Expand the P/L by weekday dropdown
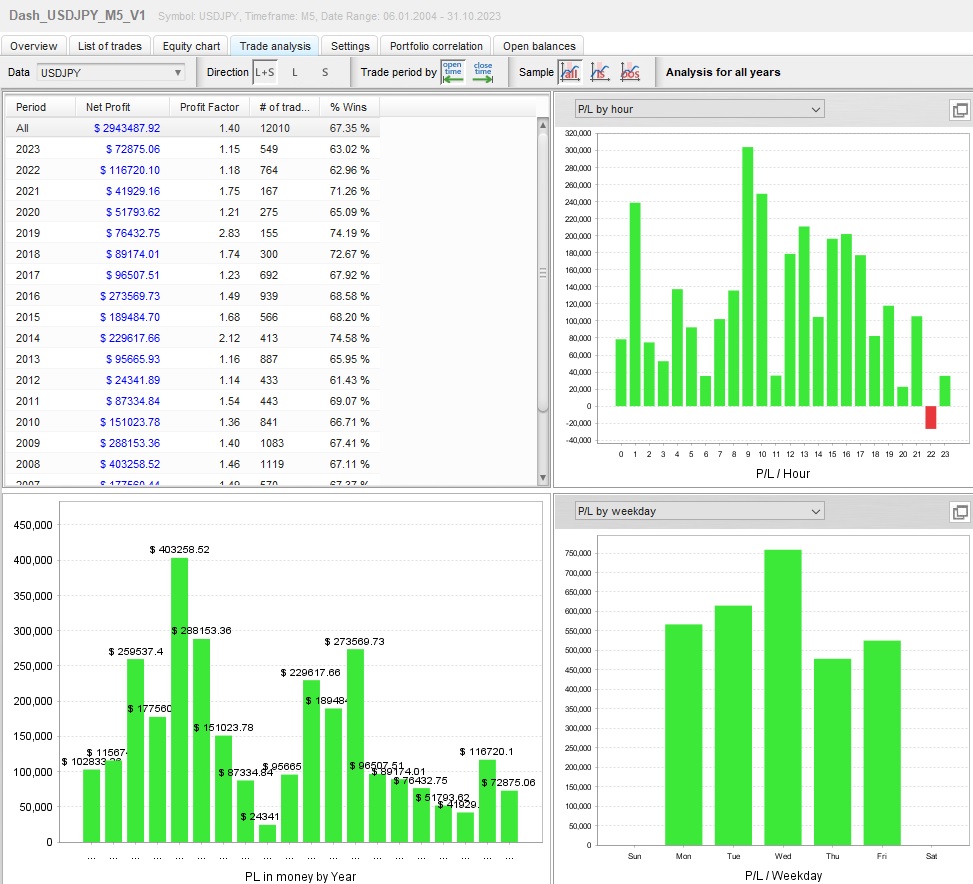The height and width of the screenshot is (884, 973). tap(699, 511)
